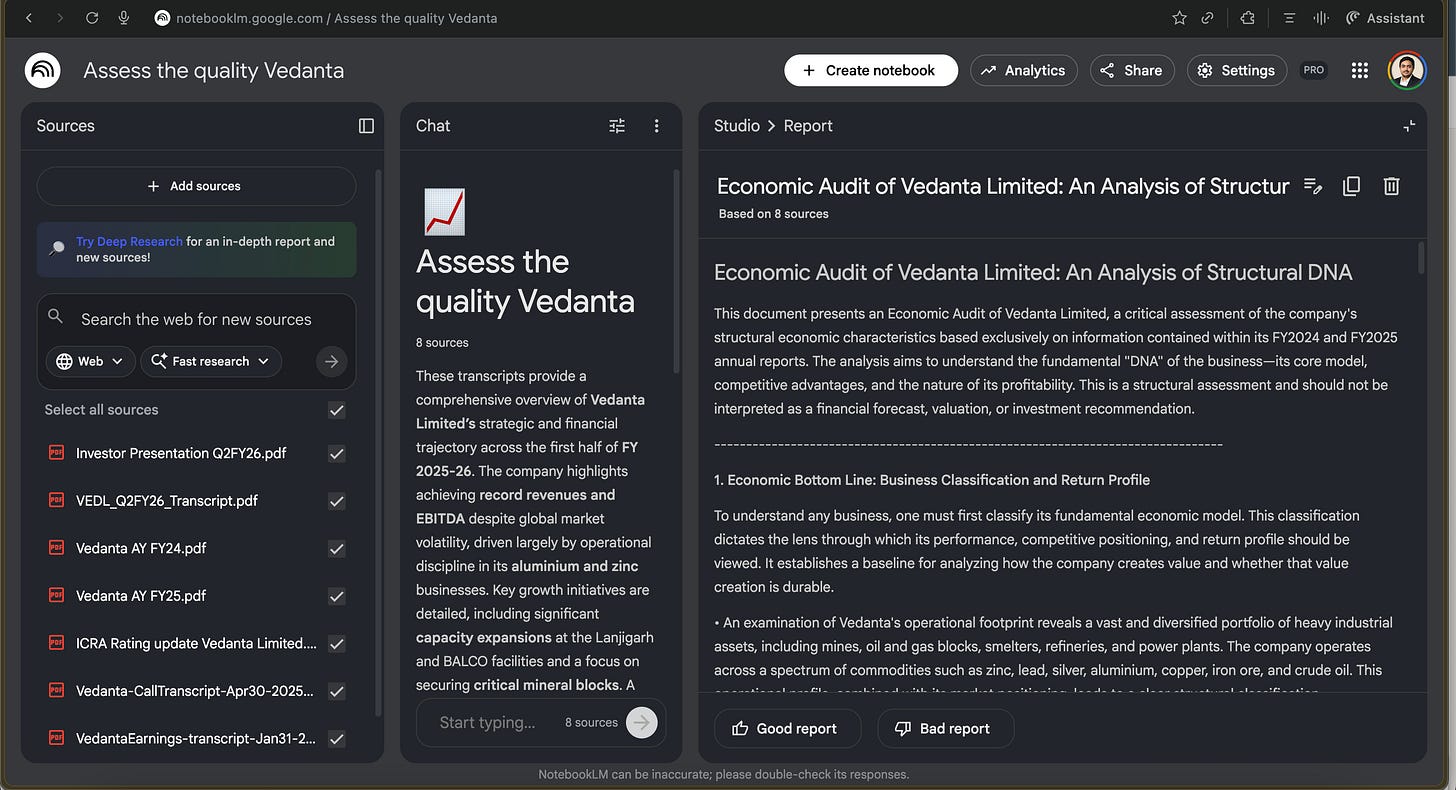Viewport: 1456px width, 790px height.
Task: Collapse the Studio report view icon
Action: 1409,126
